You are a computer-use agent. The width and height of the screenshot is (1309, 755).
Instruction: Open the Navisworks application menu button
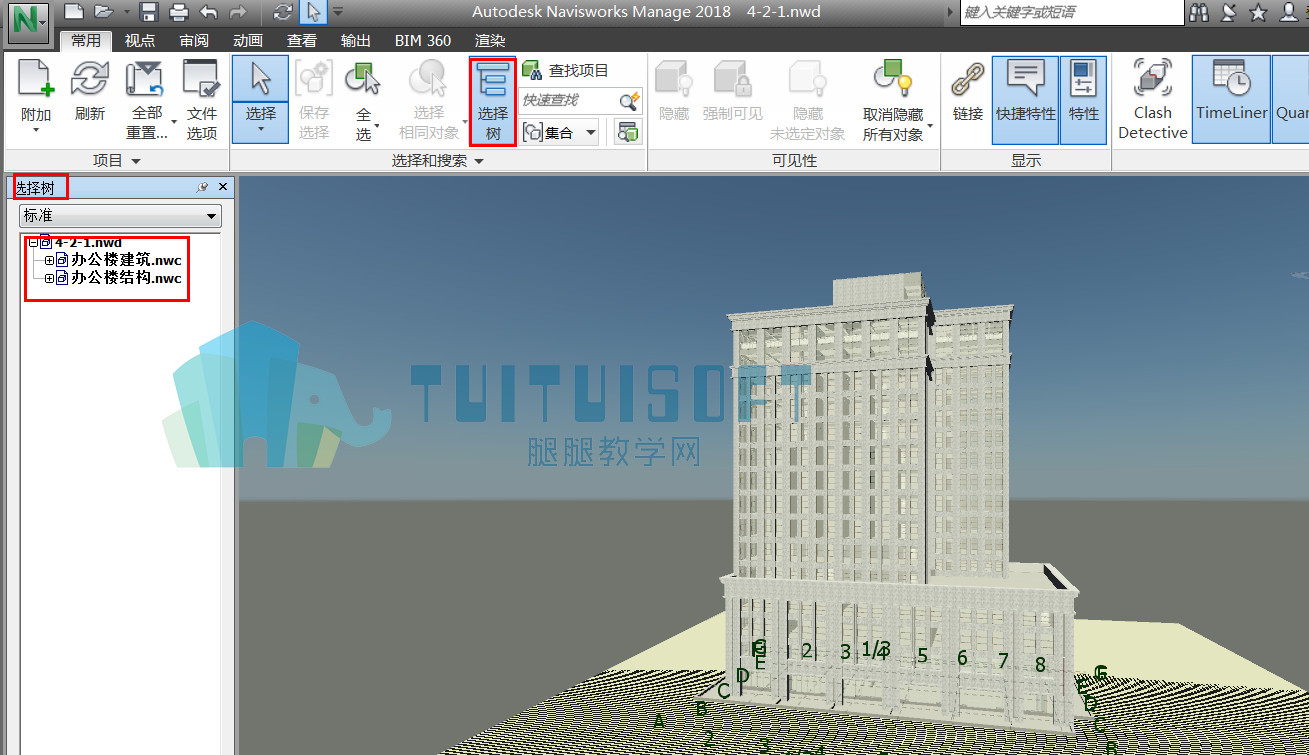pos(27,23)
